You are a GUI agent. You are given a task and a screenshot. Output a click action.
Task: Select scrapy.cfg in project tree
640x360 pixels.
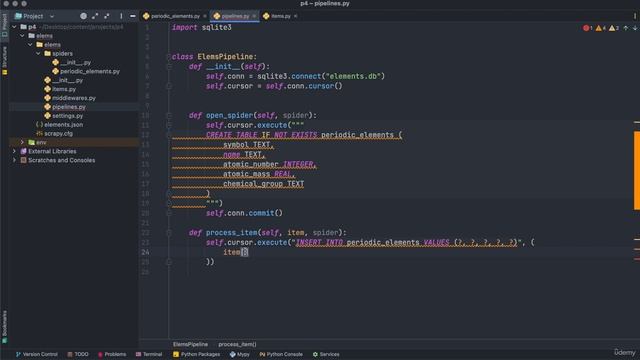(58, 133)
